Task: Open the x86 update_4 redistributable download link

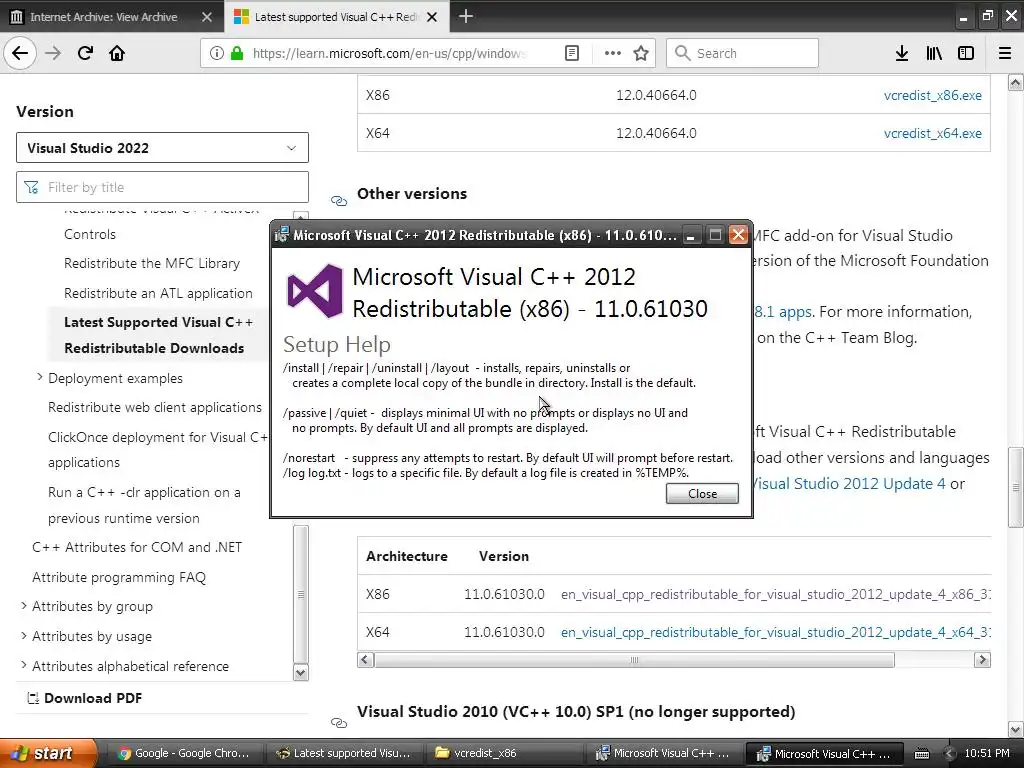Action: point(776,594)
